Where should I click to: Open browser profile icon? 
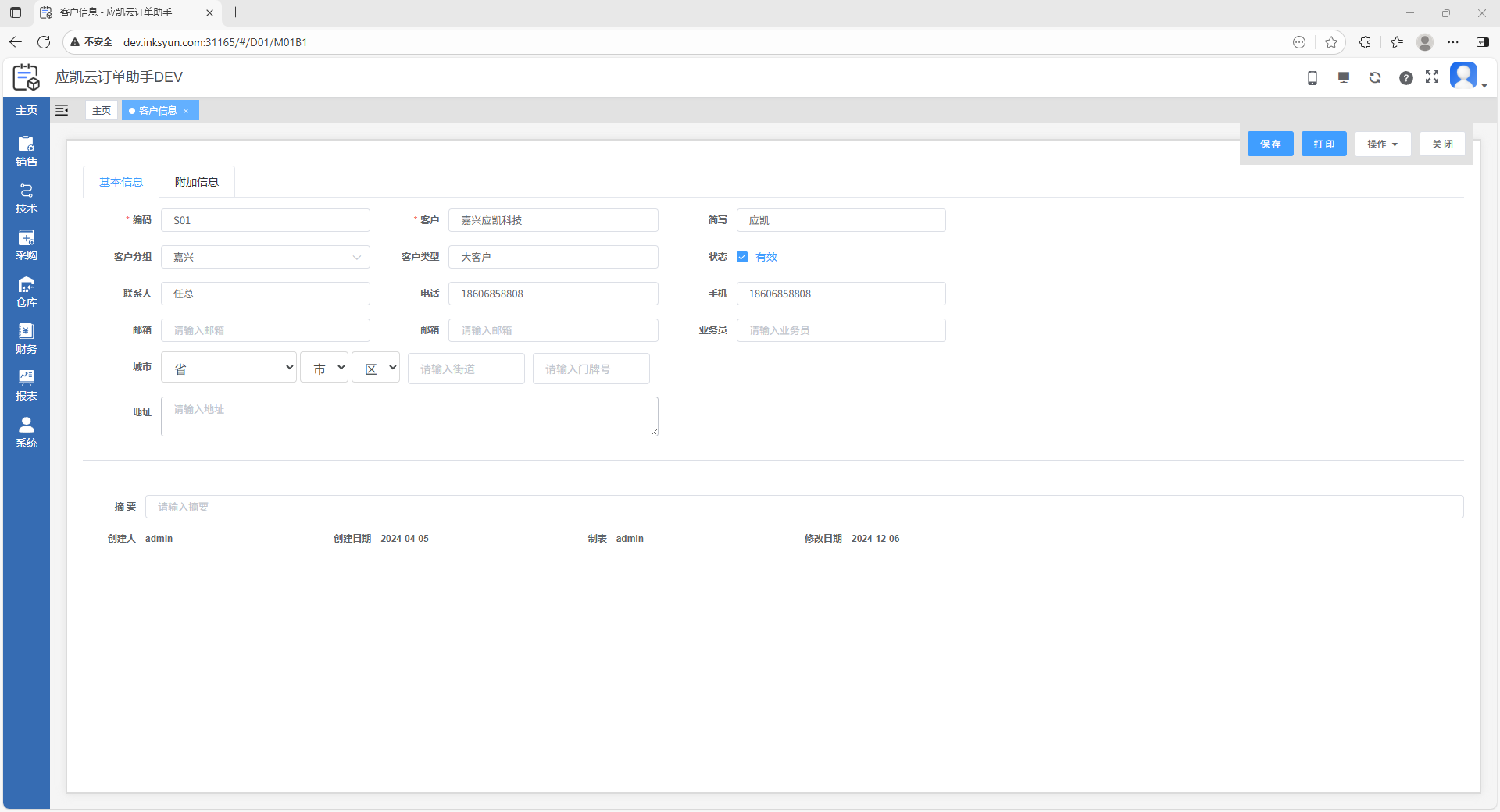tap(1425, 42)
